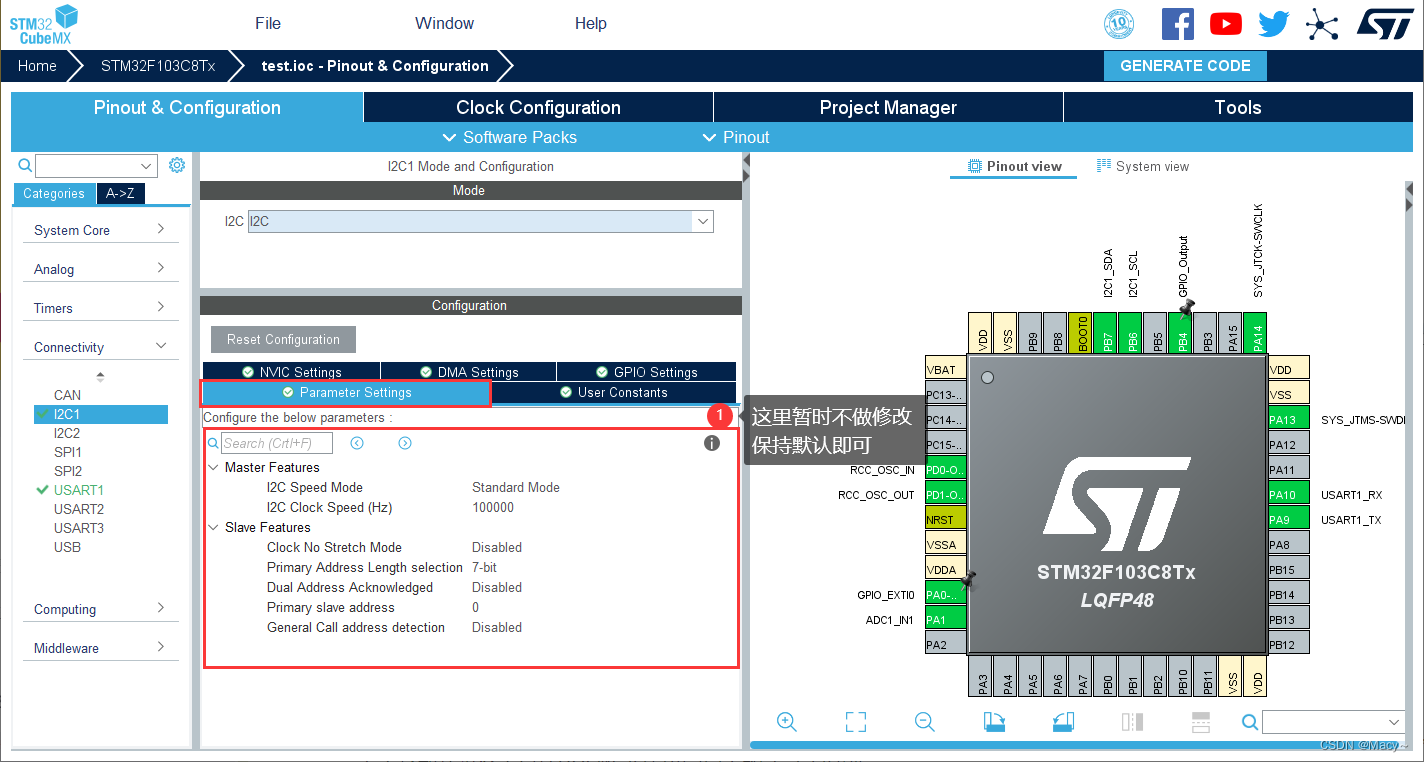The image size is (1424, 762).
Task: Click the GENERATE CODE button
Action: tap(1185, 66)
